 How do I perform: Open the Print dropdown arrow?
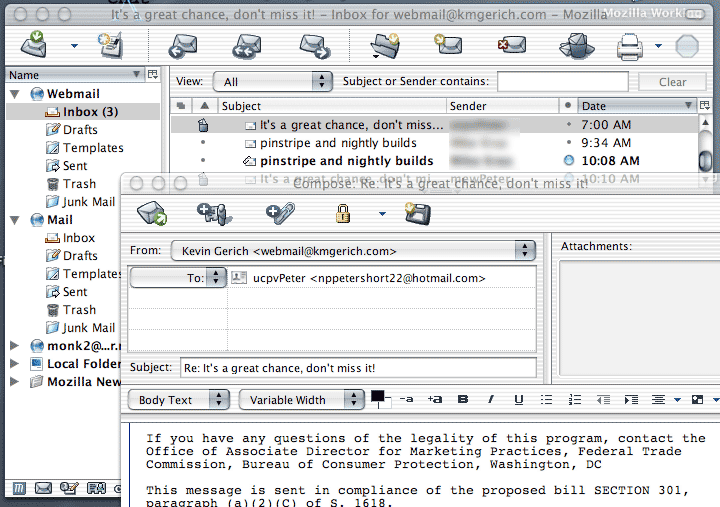(x=658, y=45)
